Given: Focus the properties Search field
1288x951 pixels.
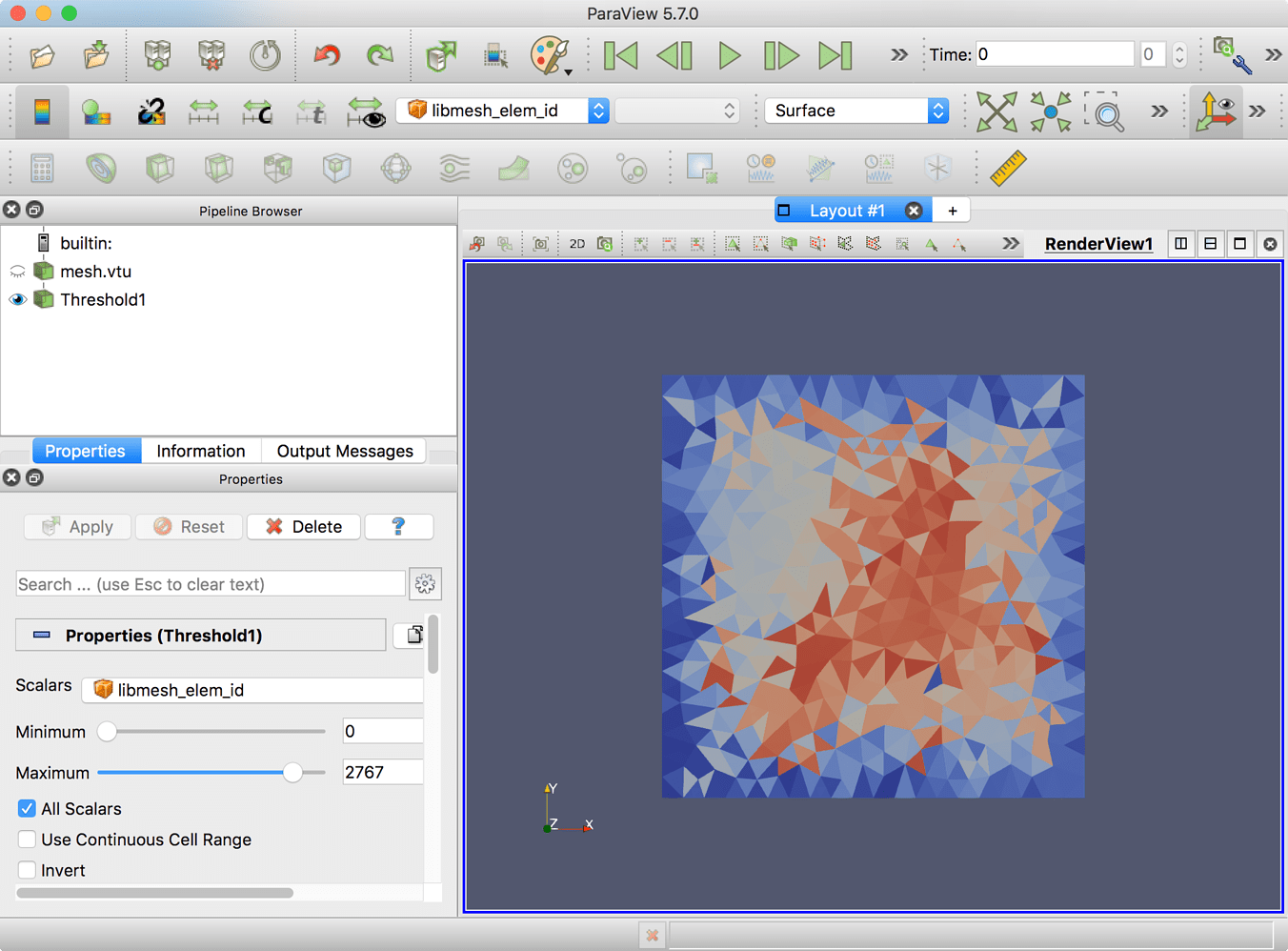Looking at the screenshot, I should coord(211,584).
